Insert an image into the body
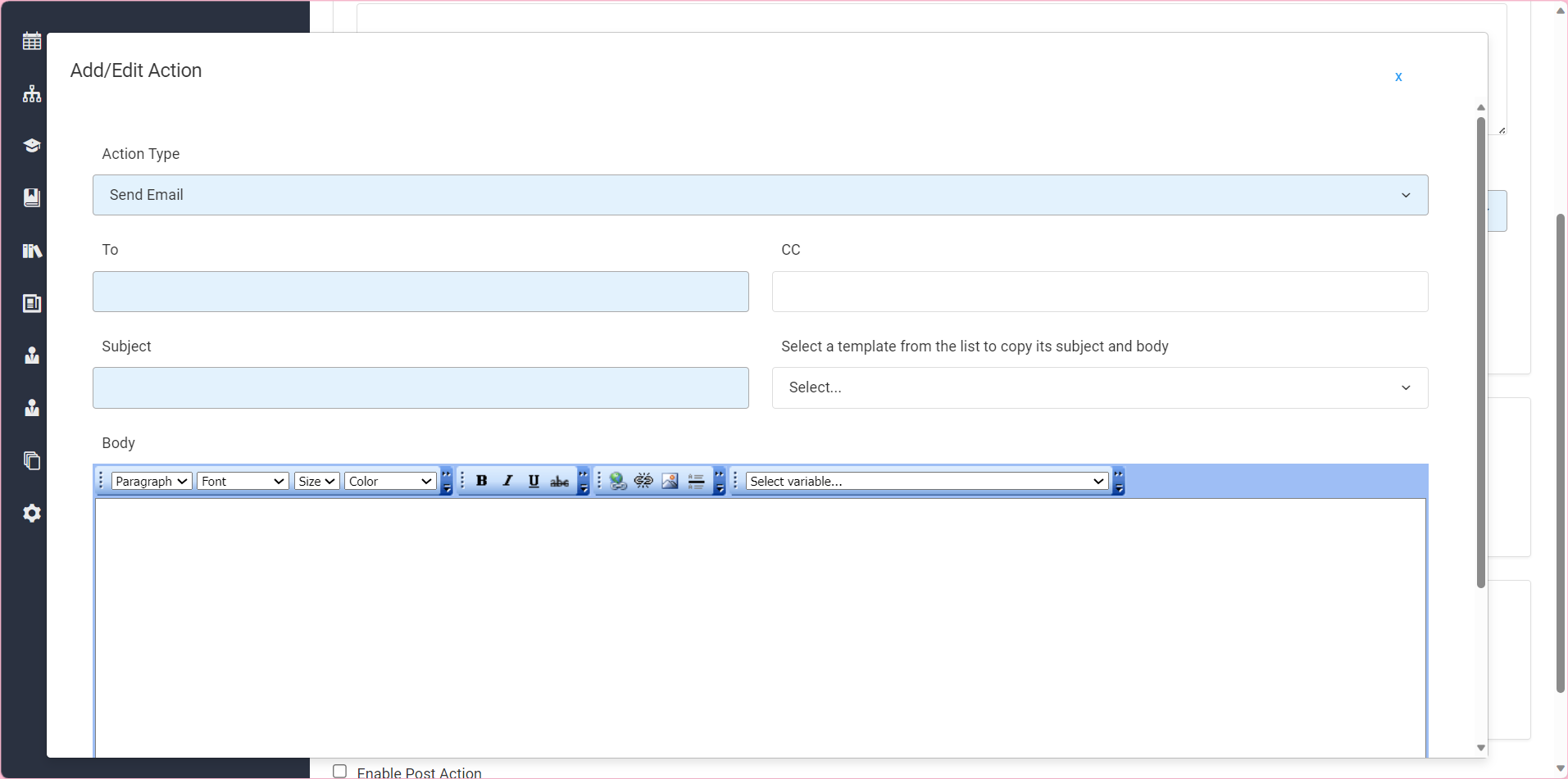This screenshot has height=779, width=1568. coord(670,481)
